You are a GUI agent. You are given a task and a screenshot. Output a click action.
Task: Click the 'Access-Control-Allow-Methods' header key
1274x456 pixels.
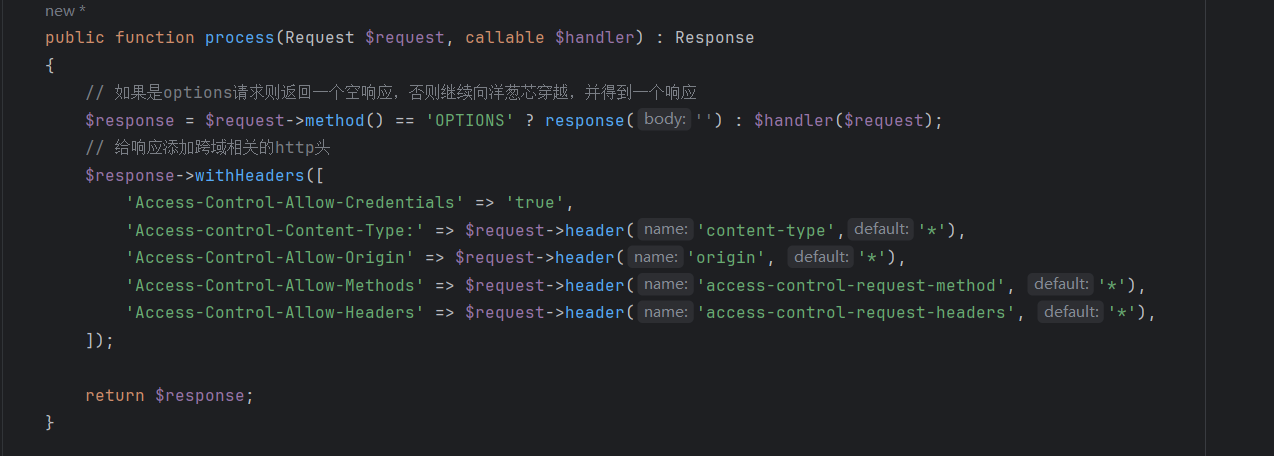pyautogui.click(x=275, y=286)
